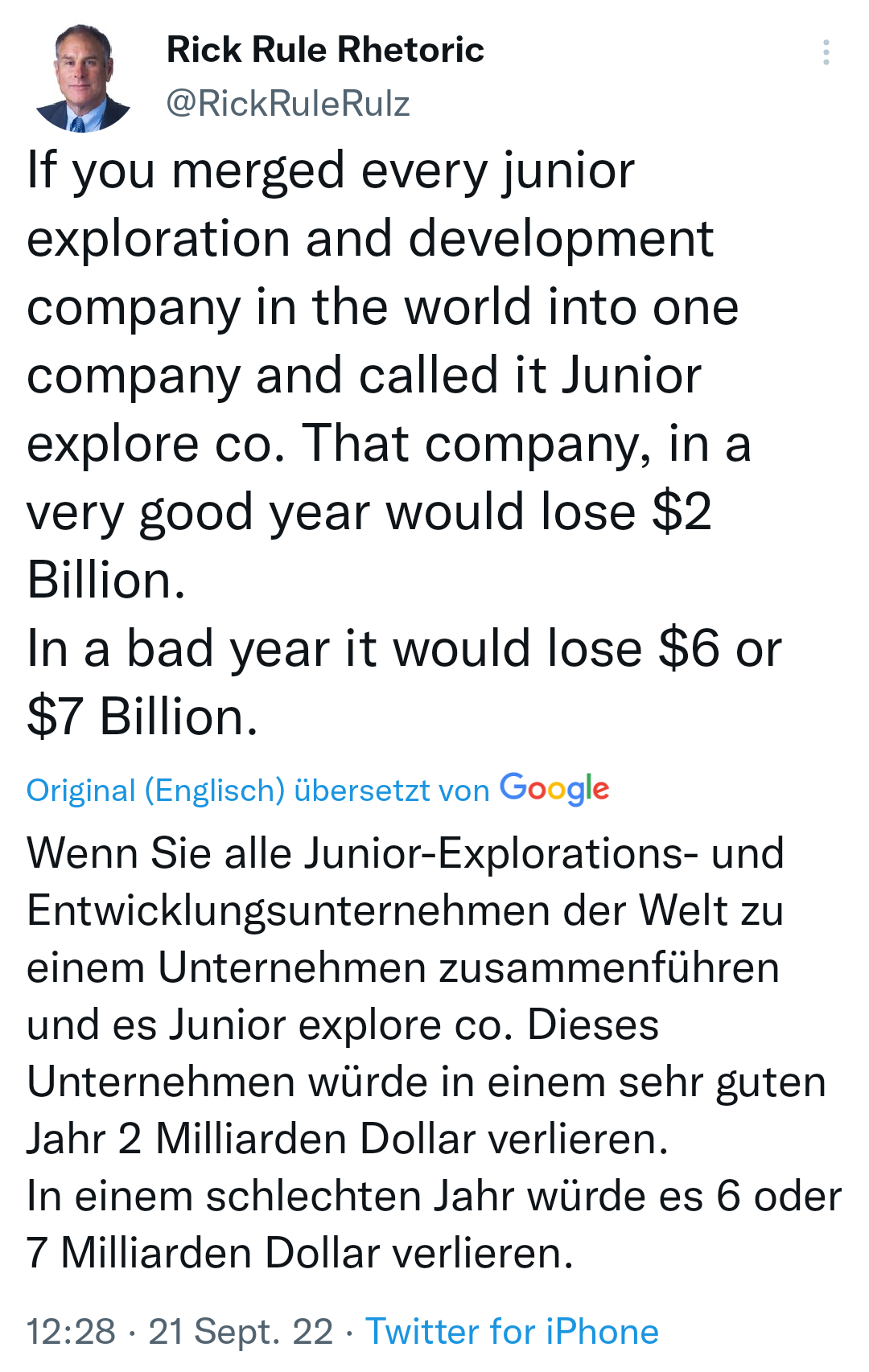Viewport: 869px width, 1372px height.
Task: Tap 'If you merged every junior' line
Action: [331, 170]
